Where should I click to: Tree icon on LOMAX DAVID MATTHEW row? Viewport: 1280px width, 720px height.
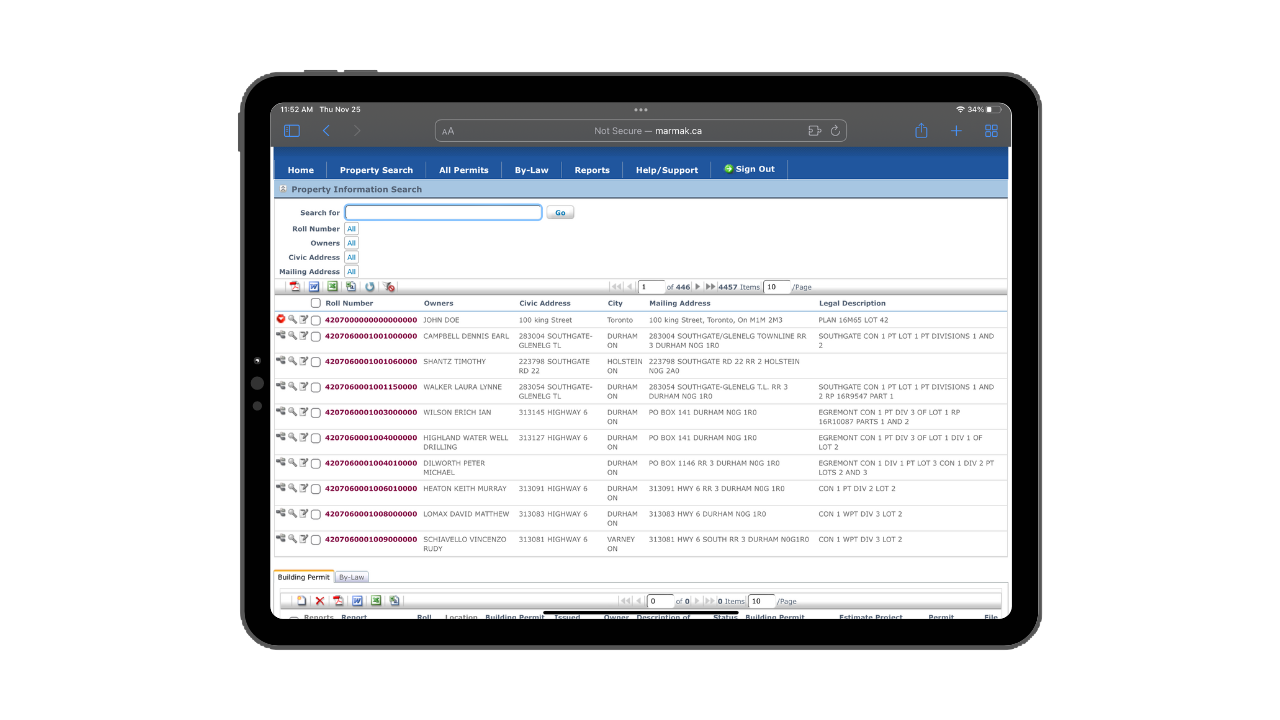click(281, 513)
